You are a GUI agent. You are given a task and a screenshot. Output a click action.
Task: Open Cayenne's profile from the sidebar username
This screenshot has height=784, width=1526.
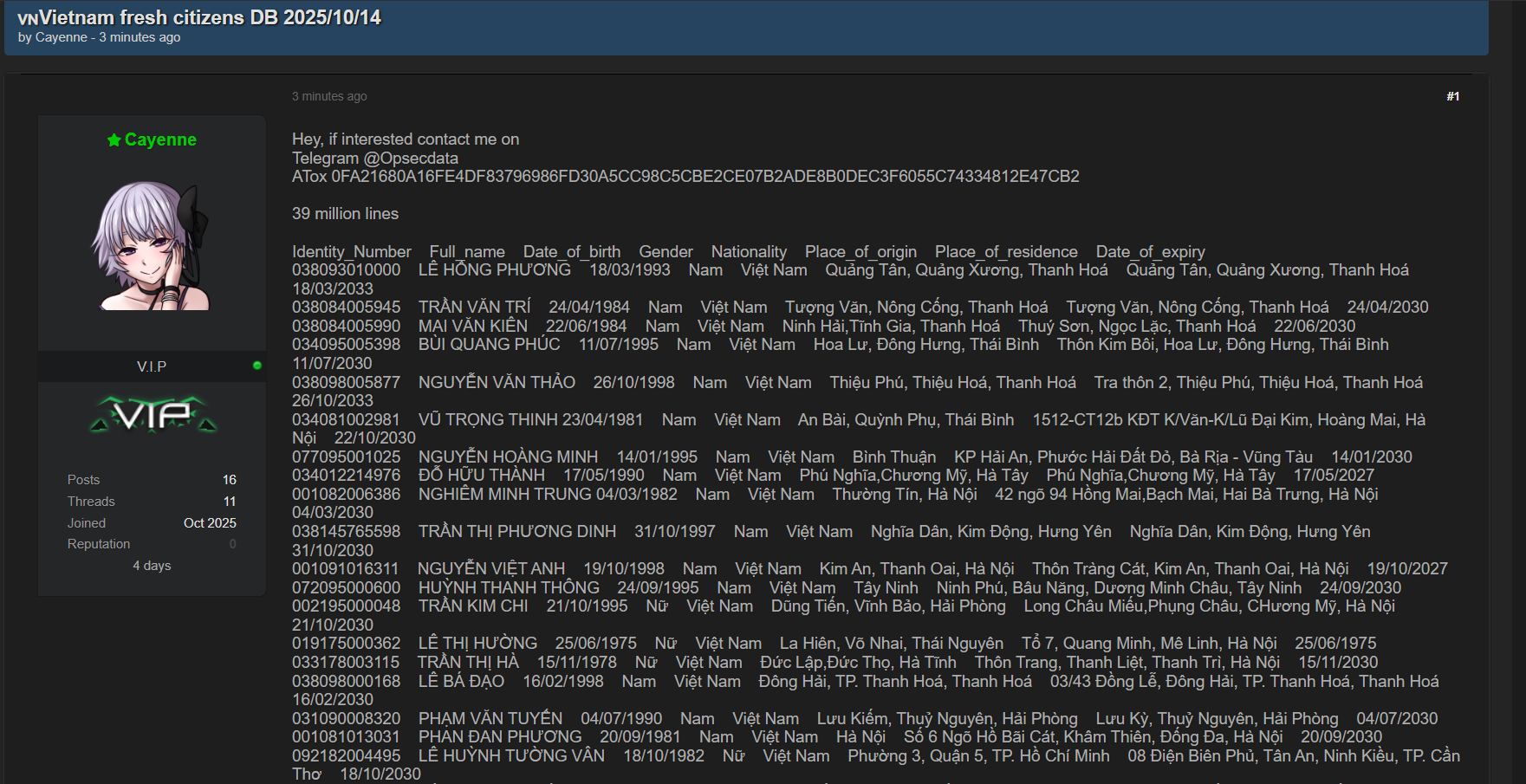pyautogui.click(x=160, y=139)
